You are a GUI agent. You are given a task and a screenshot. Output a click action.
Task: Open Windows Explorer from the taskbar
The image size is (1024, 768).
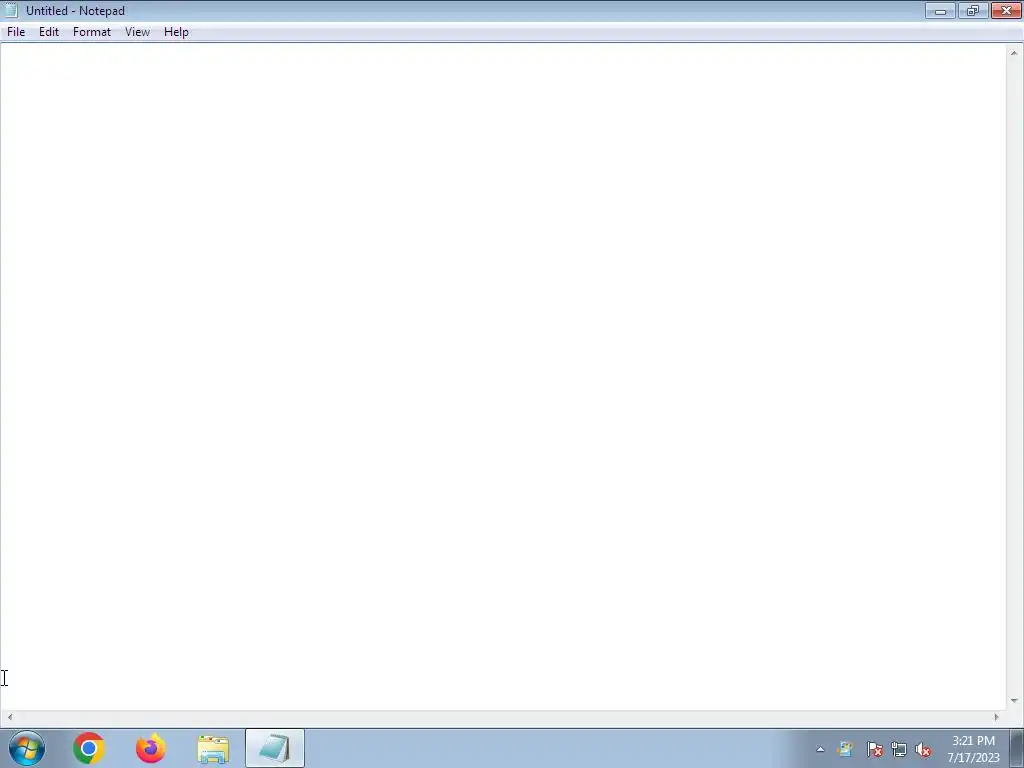(213, 749)
